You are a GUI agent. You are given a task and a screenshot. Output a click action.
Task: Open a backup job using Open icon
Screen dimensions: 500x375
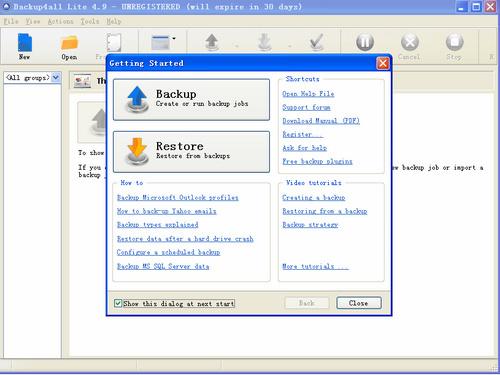coord(69,43)
